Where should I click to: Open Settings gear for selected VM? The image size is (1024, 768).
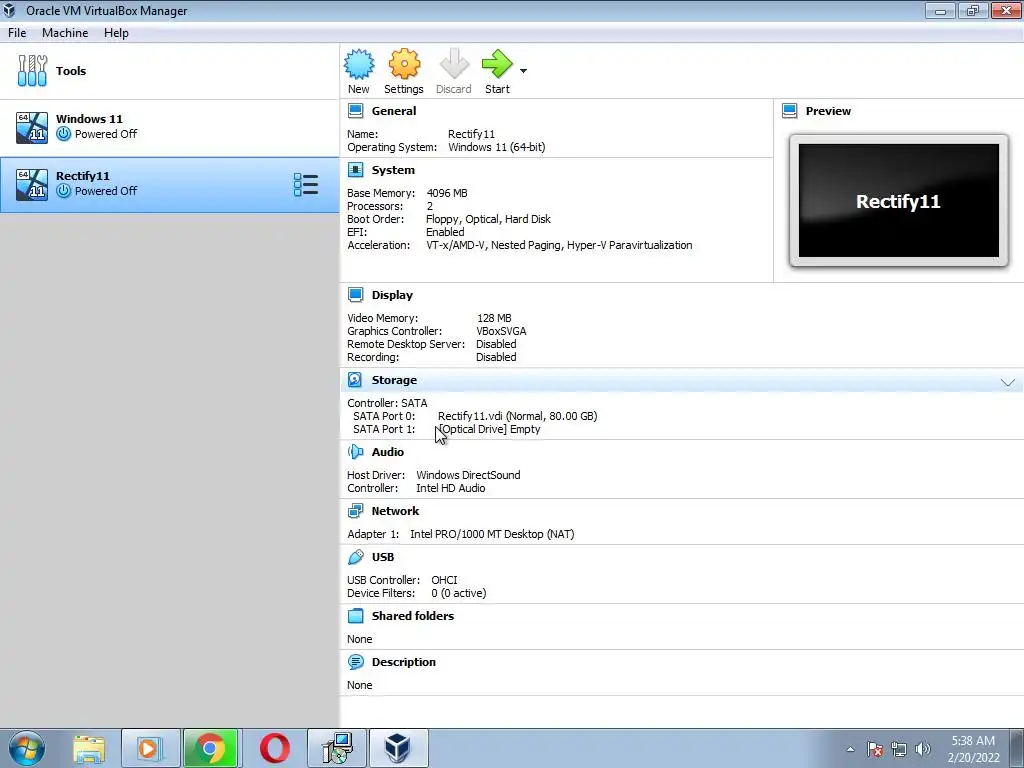[404, 64]
